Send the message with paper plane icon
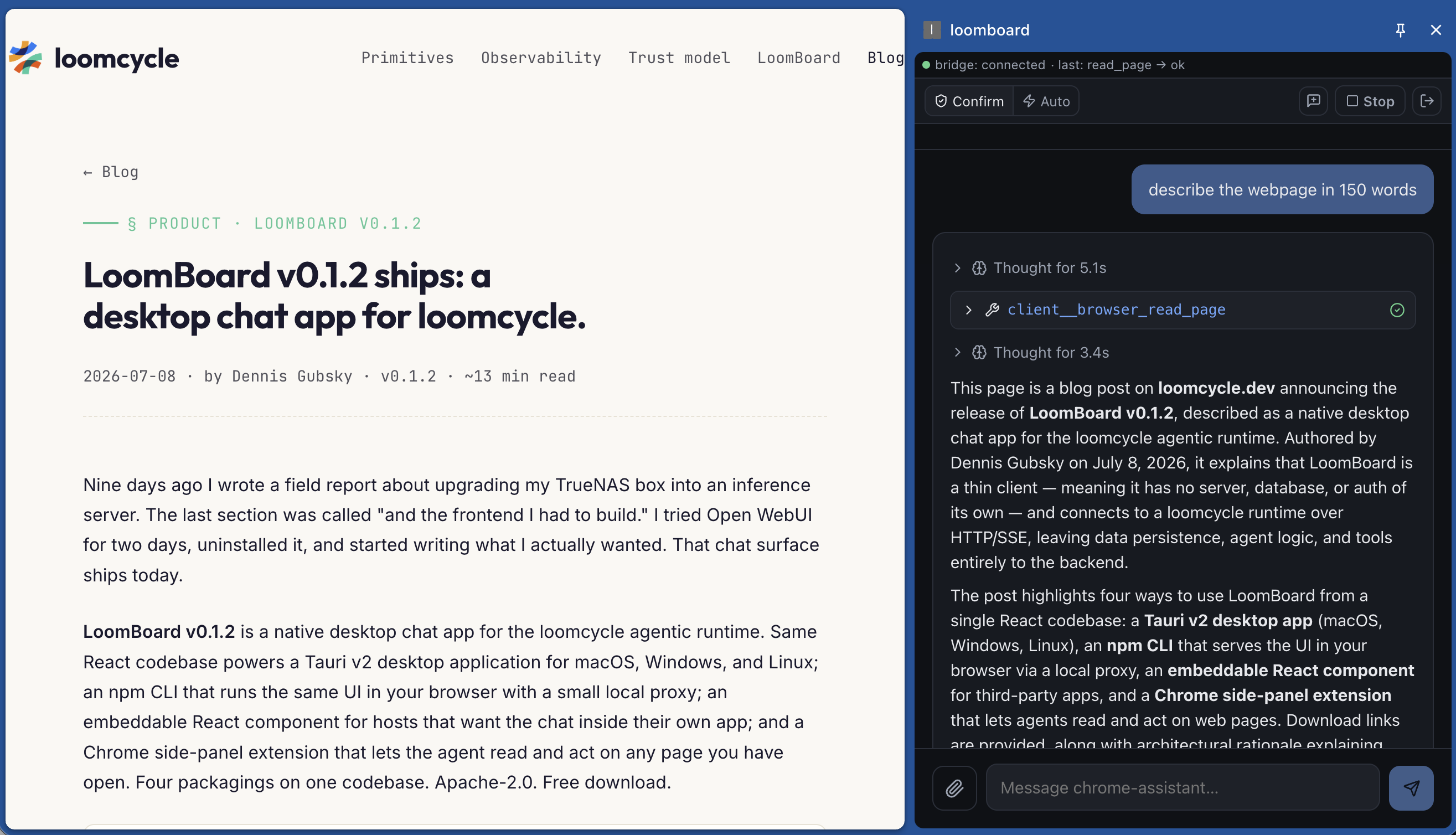1456x835 pixels. coord(1411,788)
